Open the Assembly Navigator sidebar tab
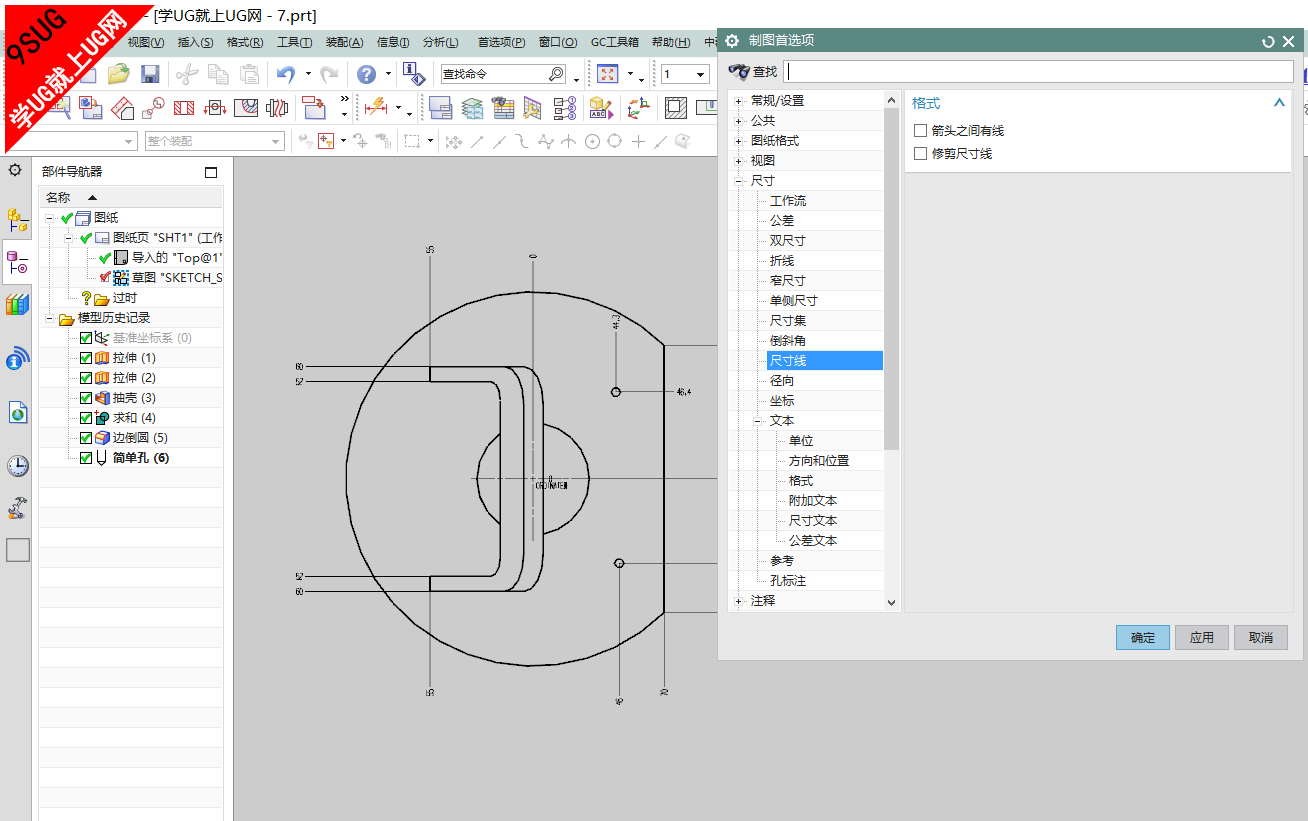 tap(17, 219)
